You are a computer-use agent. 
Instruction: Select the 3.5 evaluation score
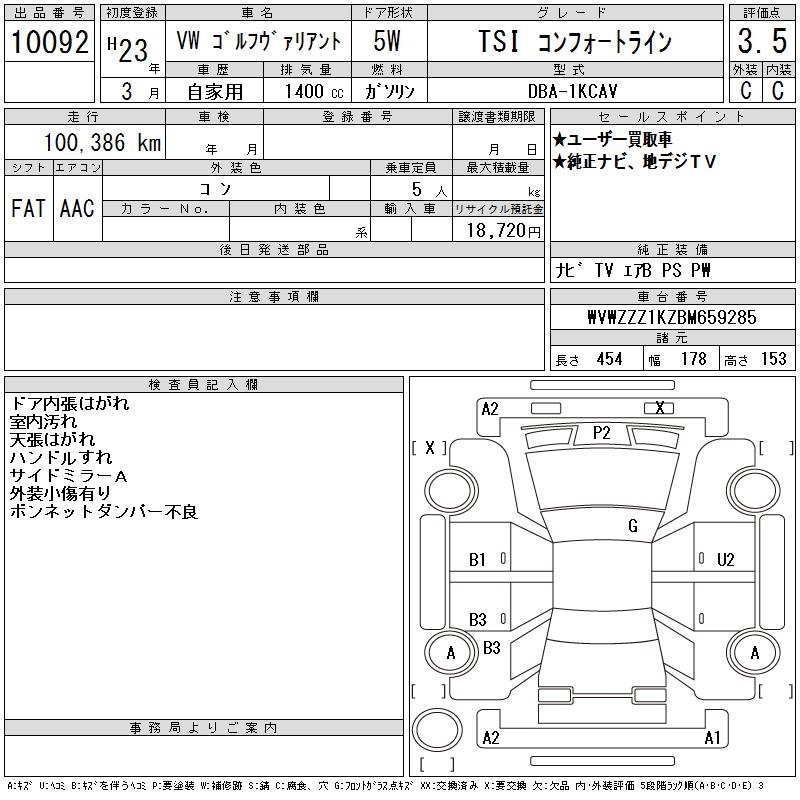click(x=762, y=41)
